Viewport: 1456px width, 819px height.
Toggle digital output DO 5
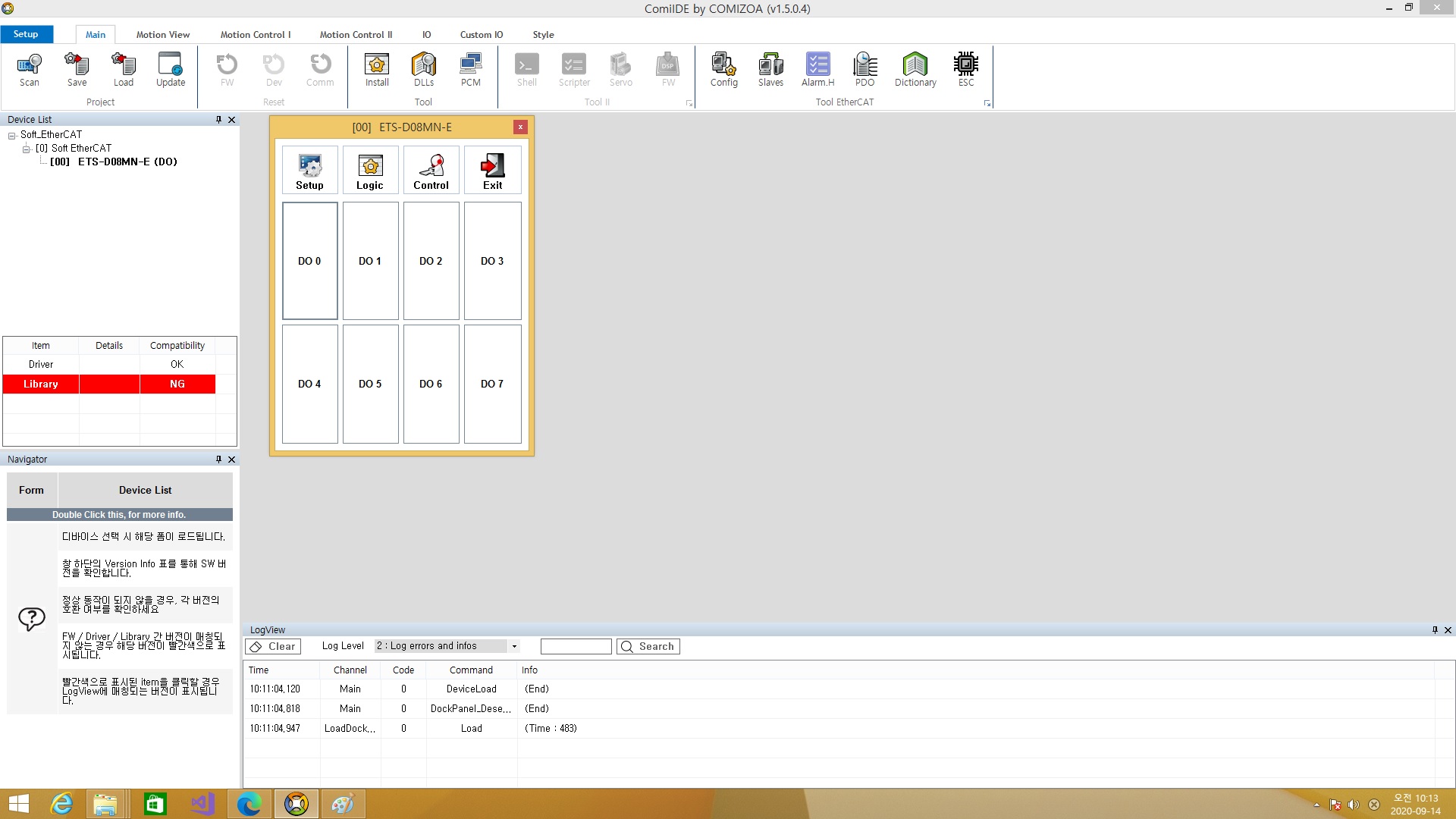coord(370,384)
